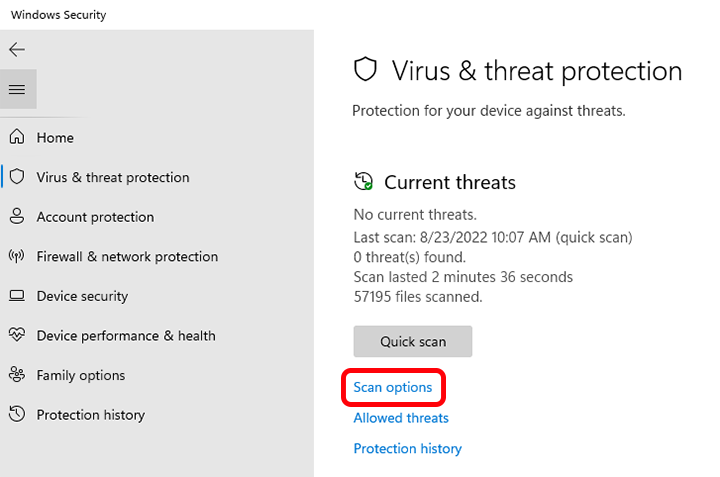Screen dimensions: 720x477
Task: Open the blue Protection history link
Action: click(x=408, y=449)
